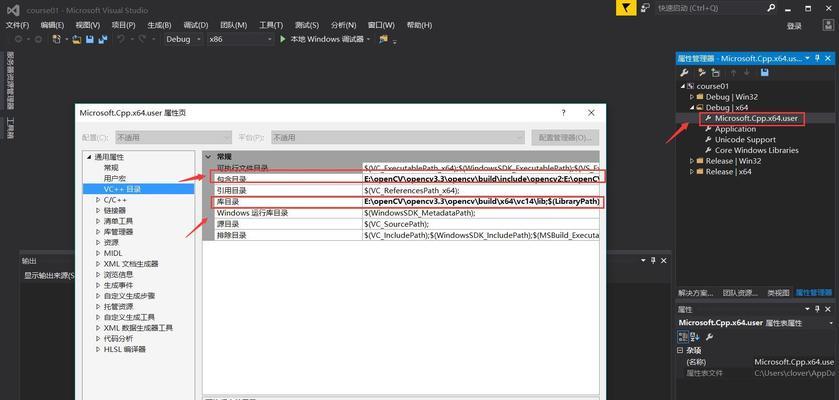Click the help question mark in 属性页 dialog

point(563,113)
